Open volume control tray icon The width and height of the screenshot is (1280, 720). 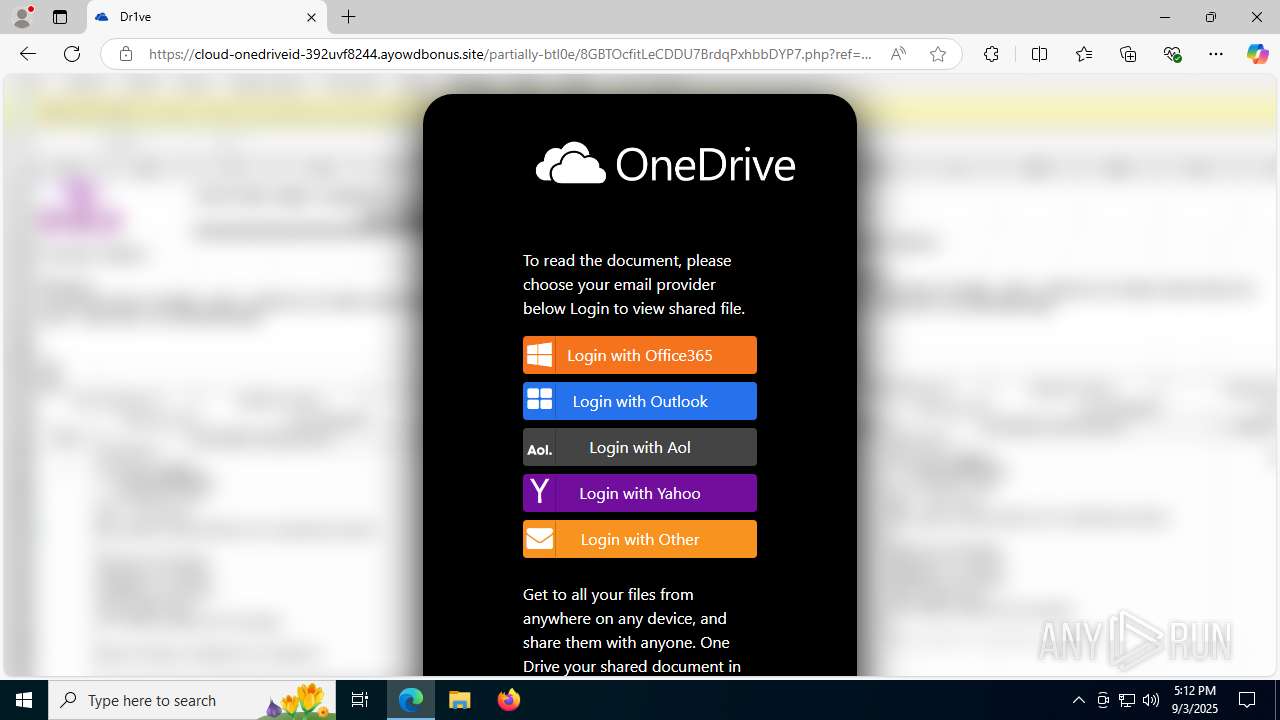1151,700
